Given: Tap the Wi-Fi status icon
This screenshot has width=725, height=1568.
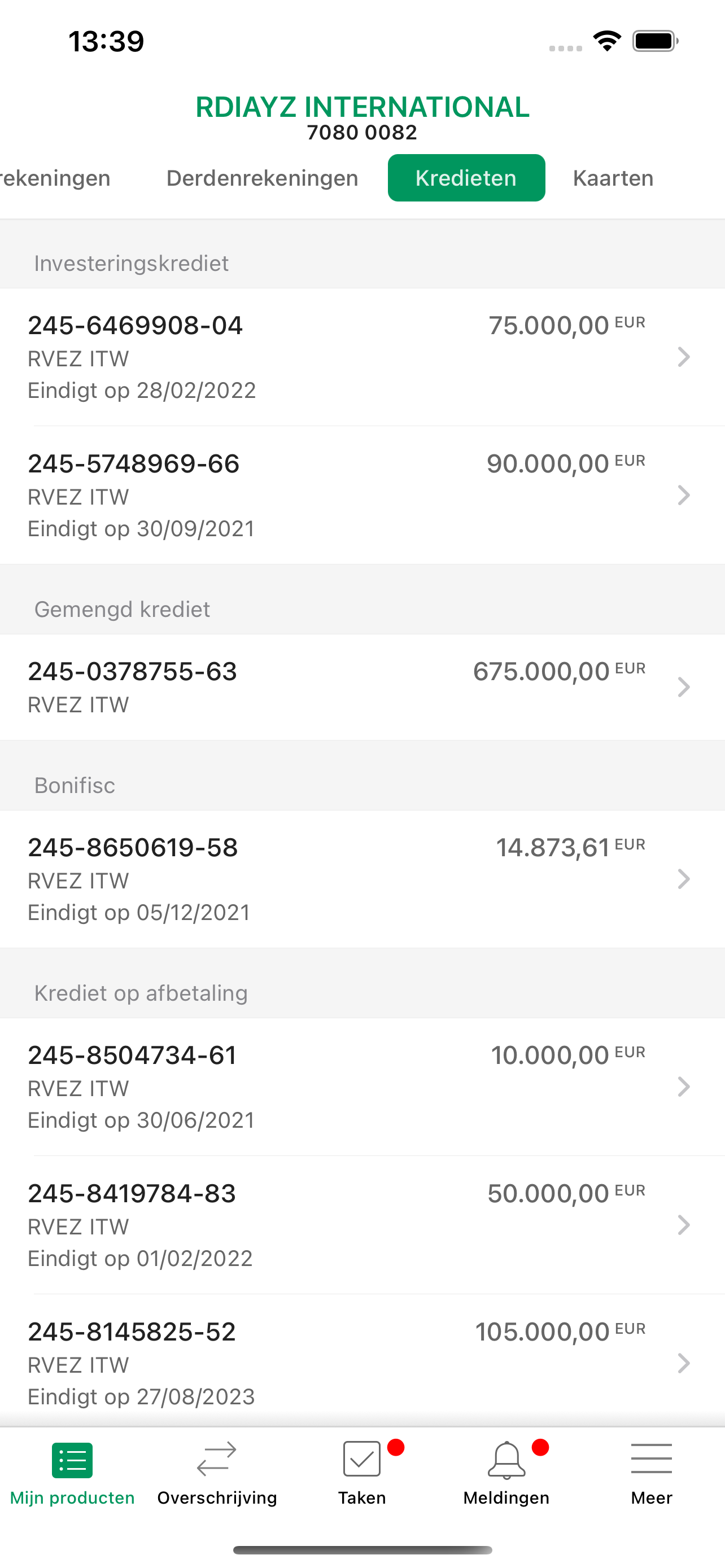Looking at the screenshot, I should (x=607, y=41).
